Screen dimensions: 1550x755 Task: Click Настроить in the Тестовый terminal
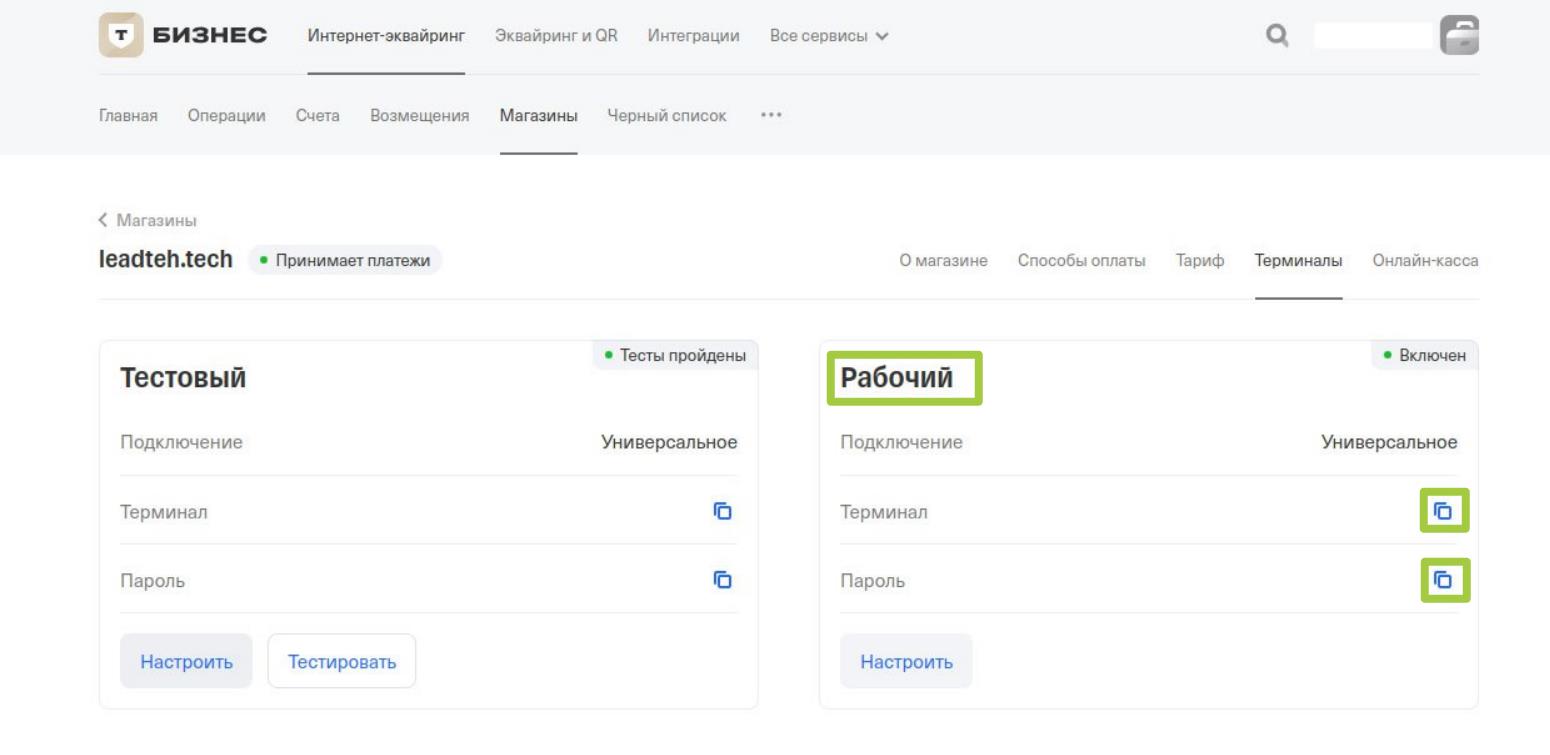[x=186, y=661]
